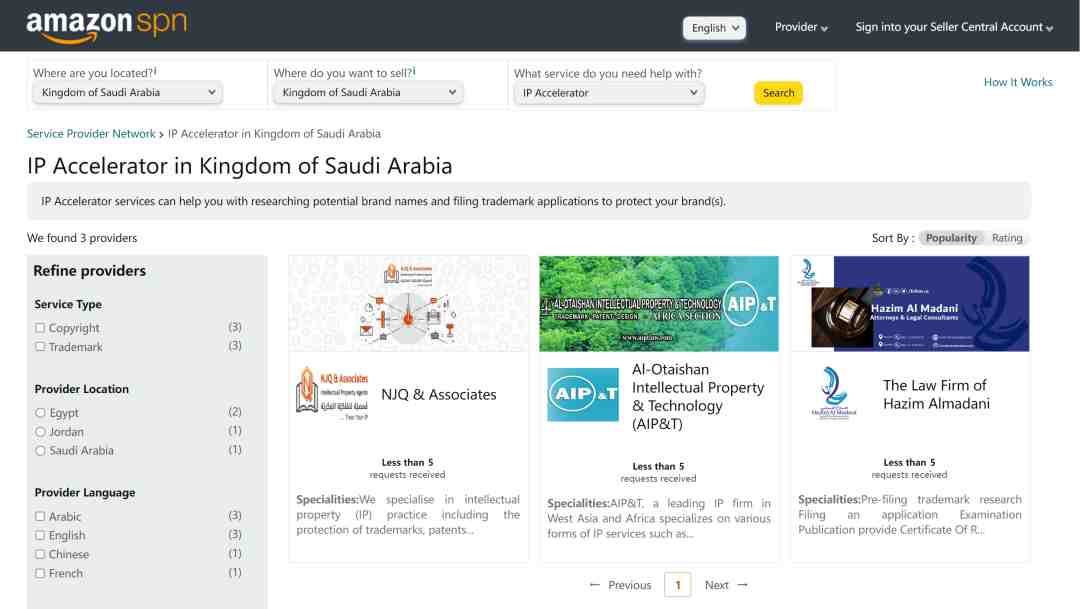This screenshot has height=609, width=1080.
Task: Open Al-Otaishan AIP&T forest banner image
Action: [658, 304]
